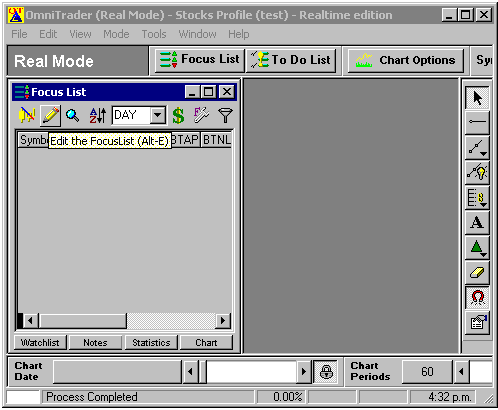Viewport: 498px width, 410px height.
Task: Click the Focus List horizontal scrollbar thumb
Action: tap(83, 321)
